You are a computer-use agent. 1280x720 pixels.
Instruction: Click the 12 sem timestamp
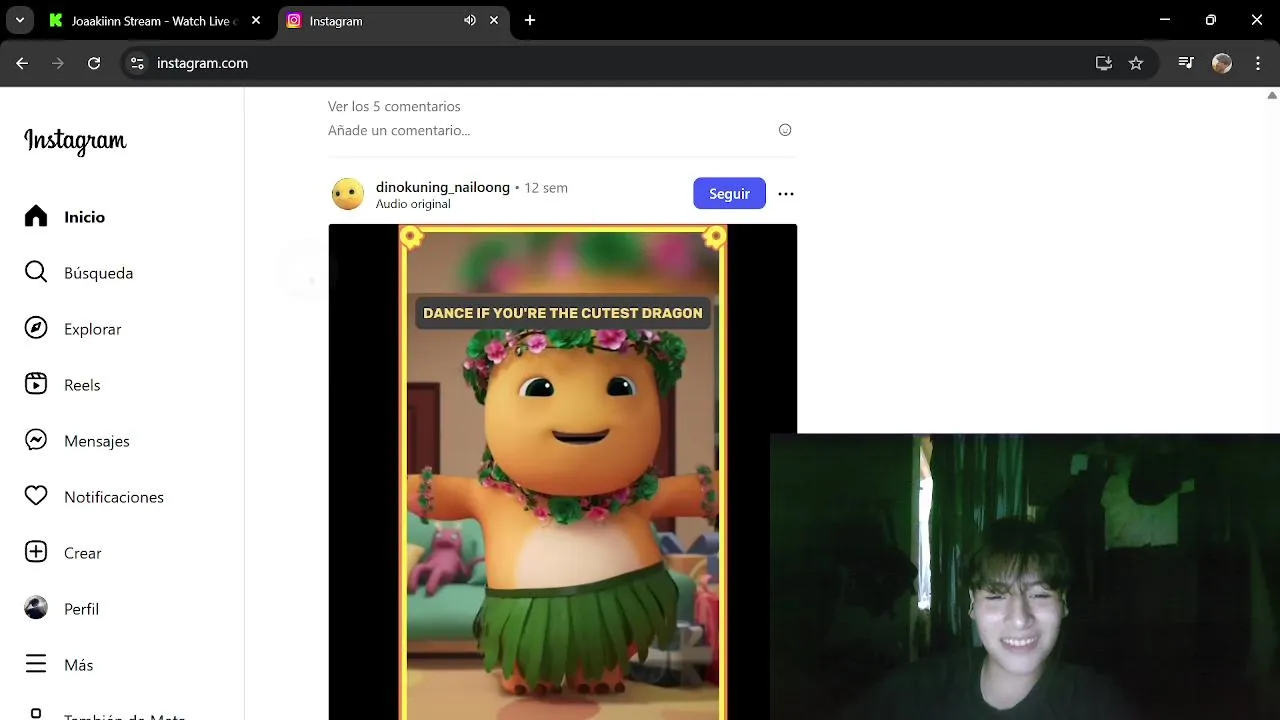[x=546, y=188]
